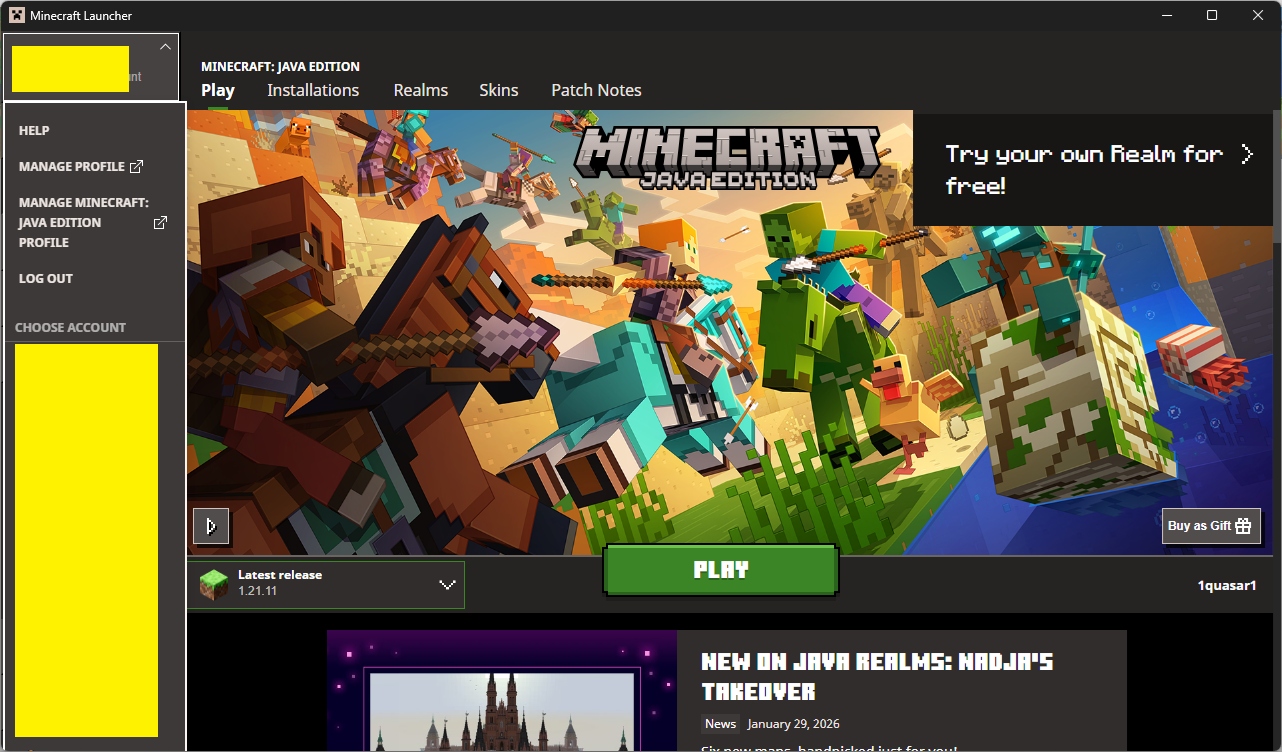Click the Buy as Gift button

tap(1211, 526)
